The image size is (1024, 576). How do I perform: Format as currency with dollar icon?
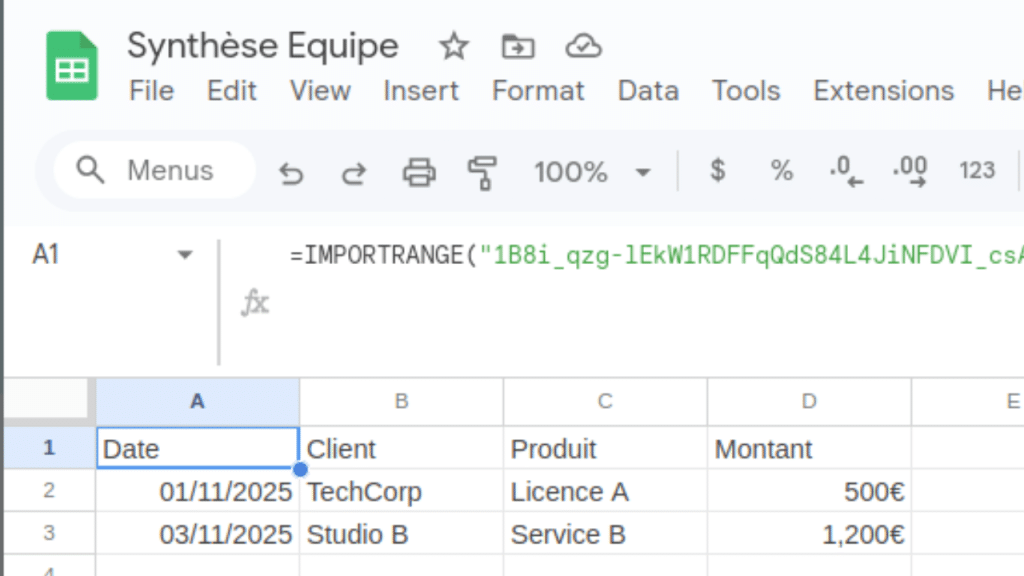point(717,171)
